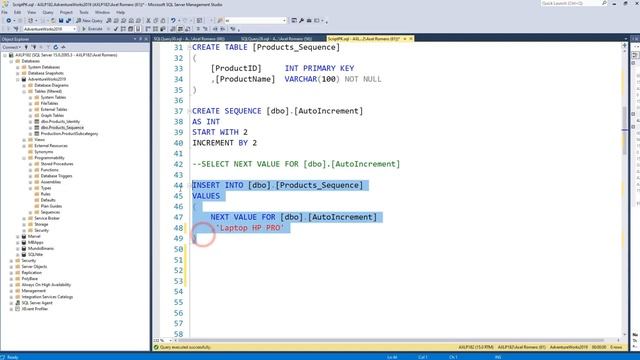Viewport: 640px width, 360px height.
Task: Open the Edit menu
Action: 17,12
